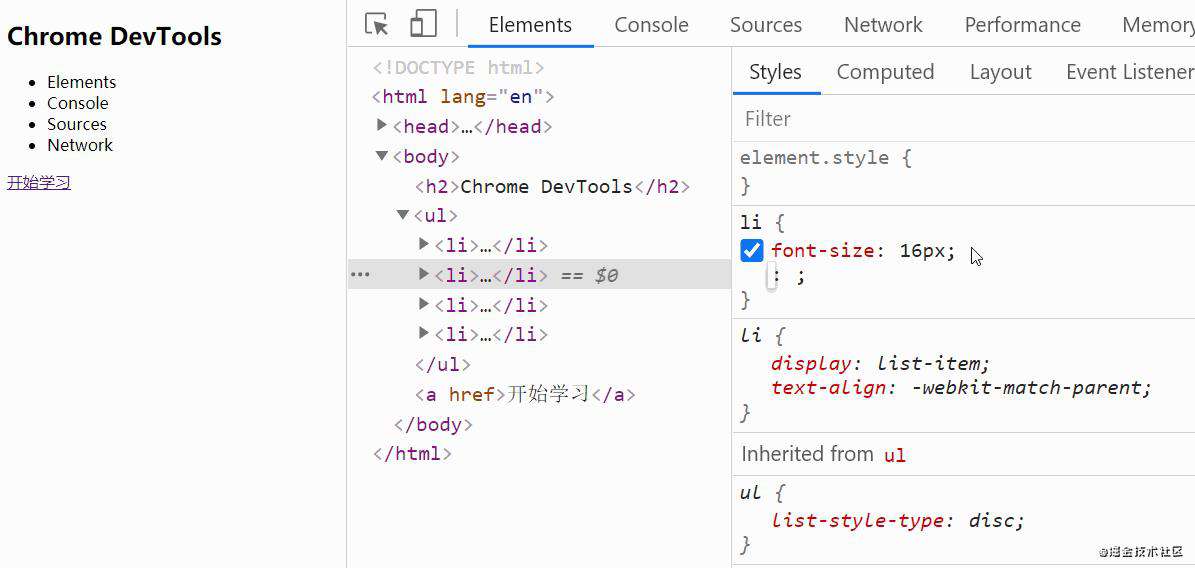Click the ul link after Inherited from
The height and width of the screenshot is (568, 1195).
tap(895, 455)
